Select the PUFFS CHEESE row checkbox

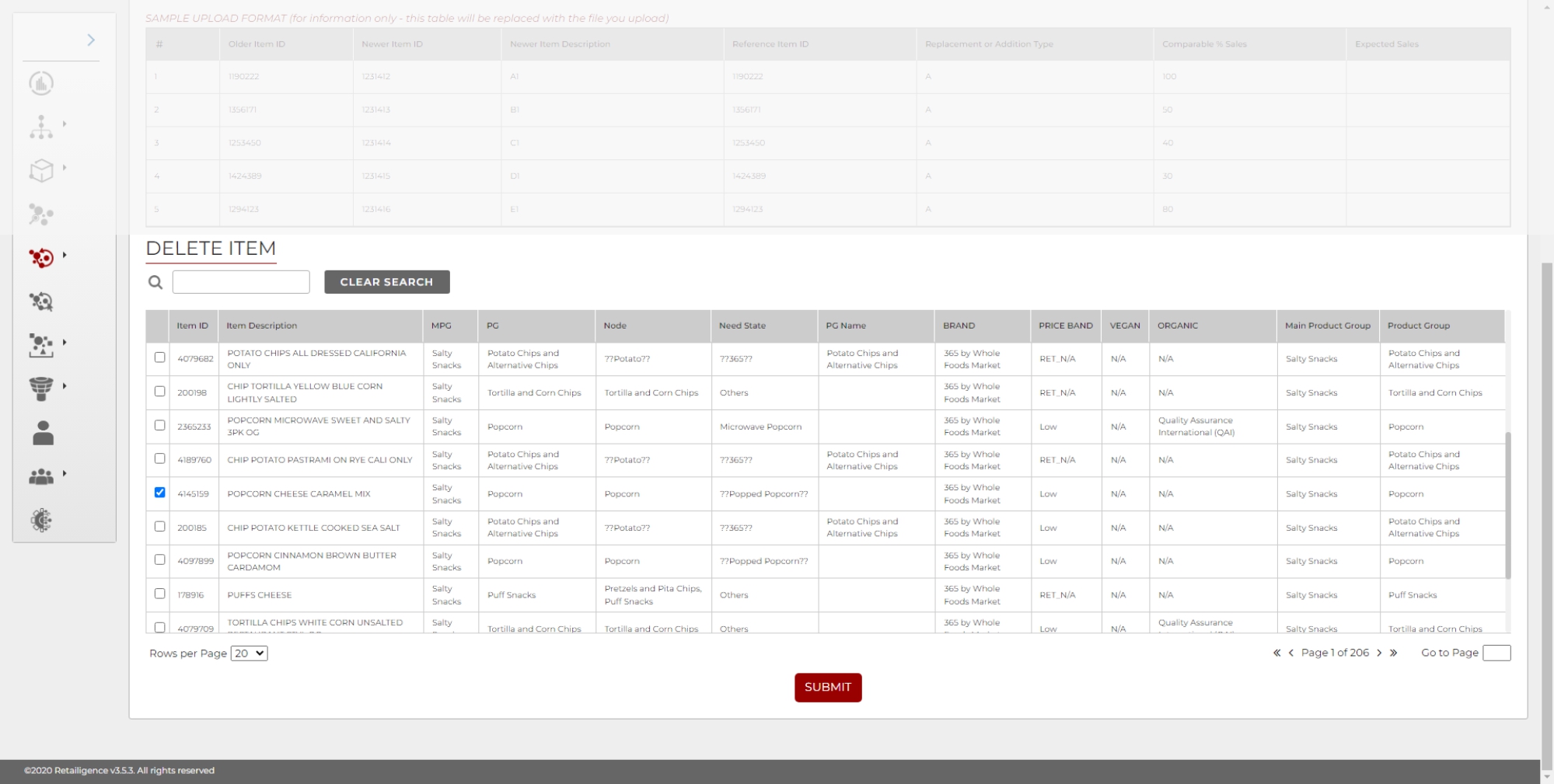pos(160,594)
